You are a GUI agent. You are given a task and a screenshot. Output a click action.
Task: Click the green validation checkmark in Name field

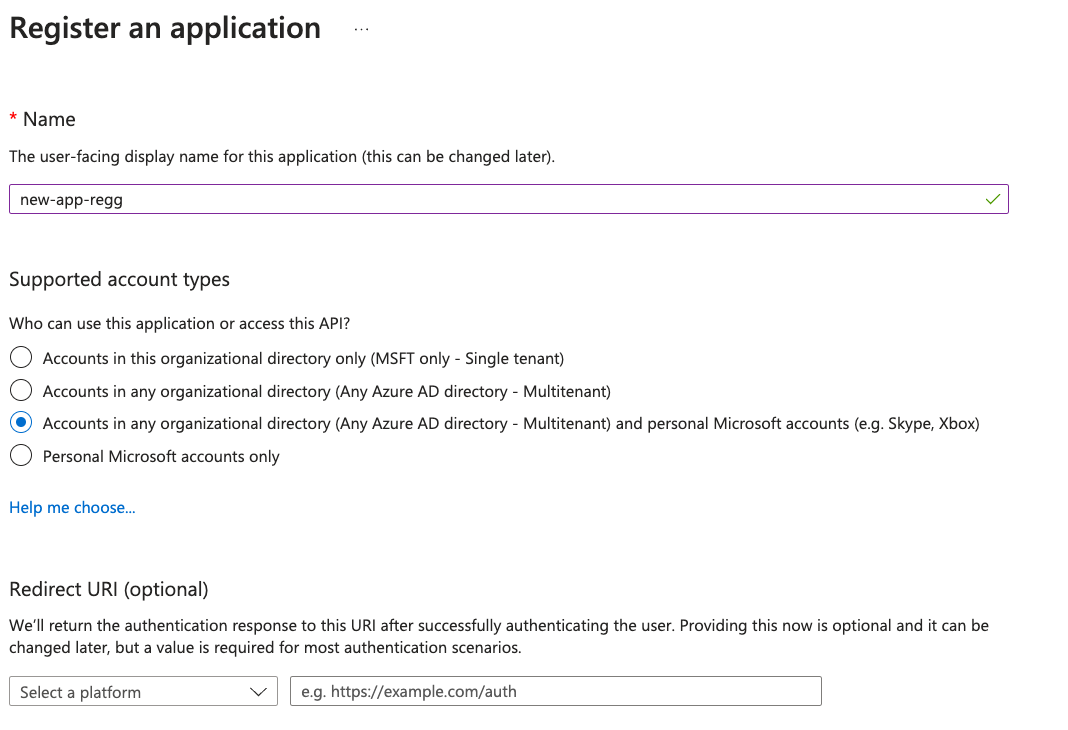992,199
